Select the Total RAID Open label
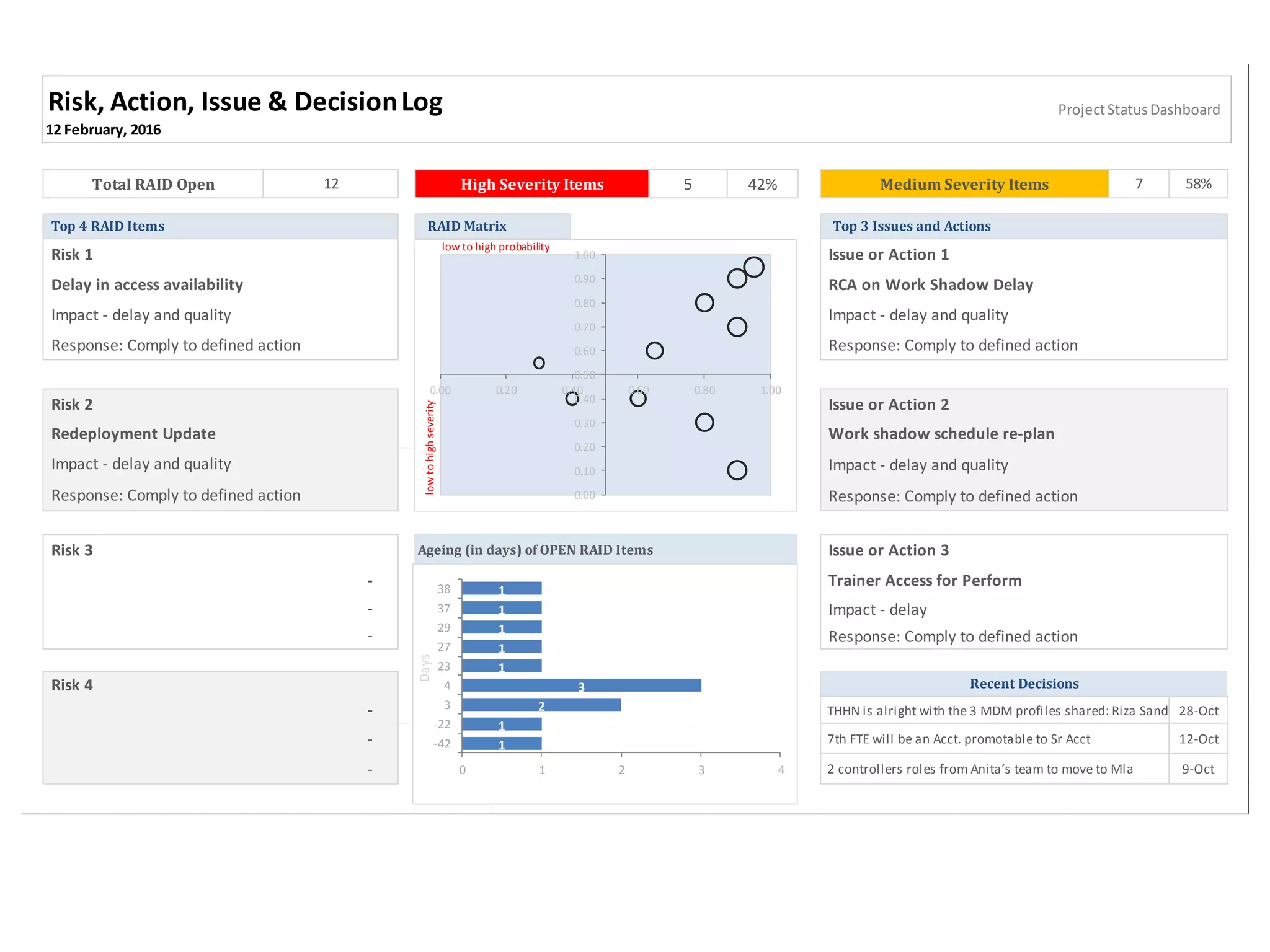 click(x=153, y=184)
